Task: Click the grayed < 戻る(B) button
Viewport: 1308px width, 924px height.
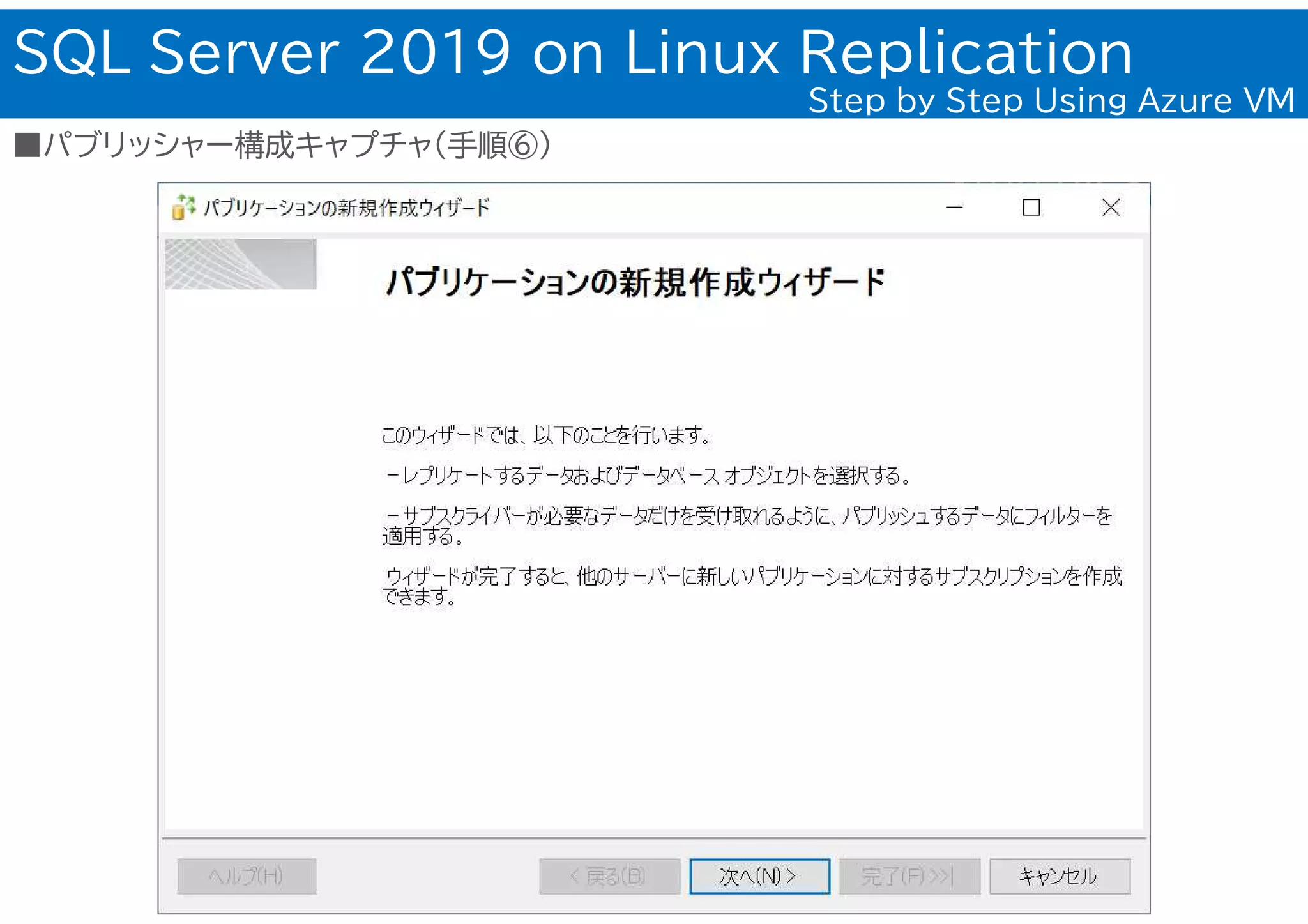Action: [609, 876]
